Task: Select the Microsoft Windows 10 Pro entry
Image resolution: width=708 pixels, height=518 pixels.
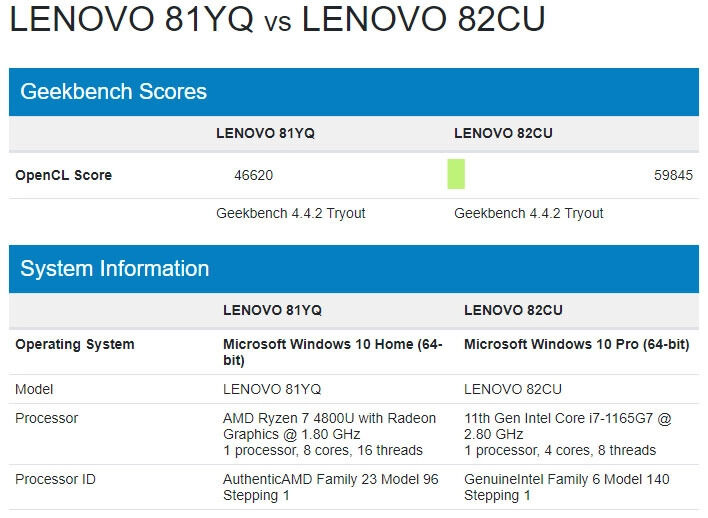Action: click(577, 344)
